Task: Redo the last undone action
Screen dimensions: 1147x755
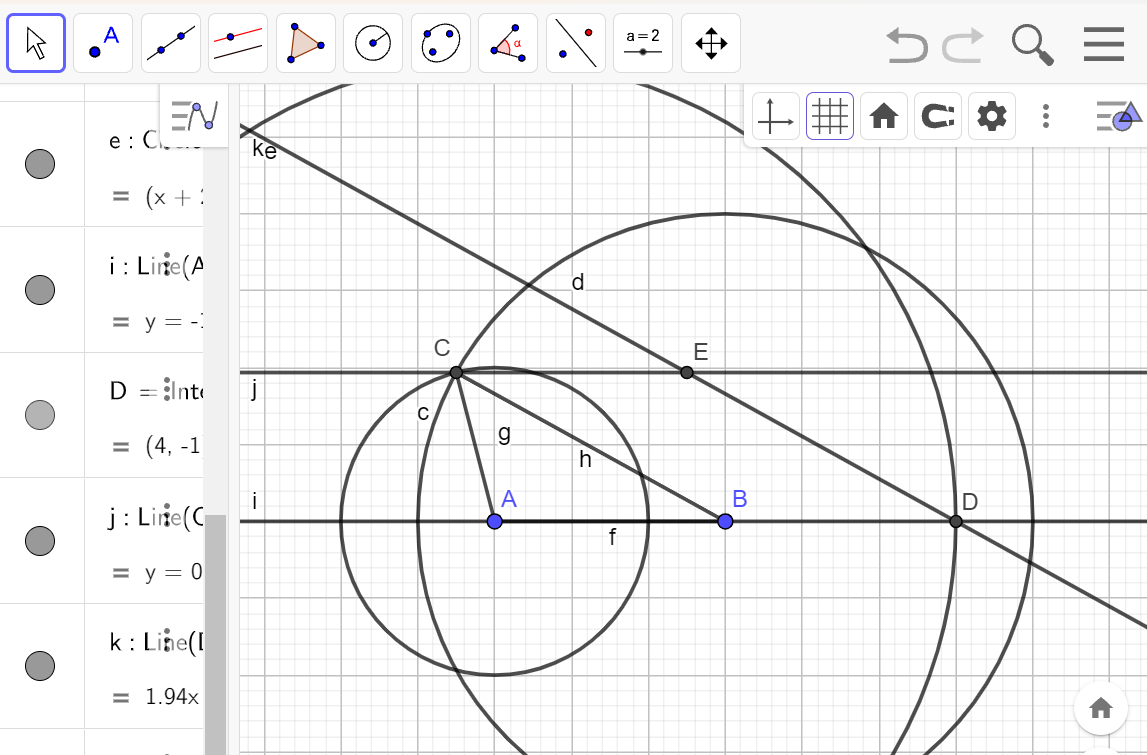Action: 963,45
